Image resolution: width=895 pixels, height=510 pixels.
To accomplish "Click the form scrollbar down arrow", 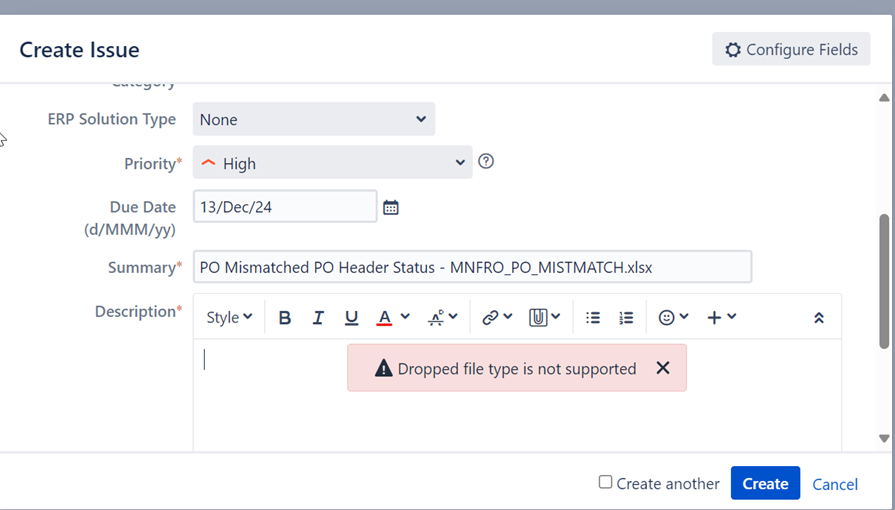I will pos(884,438).
